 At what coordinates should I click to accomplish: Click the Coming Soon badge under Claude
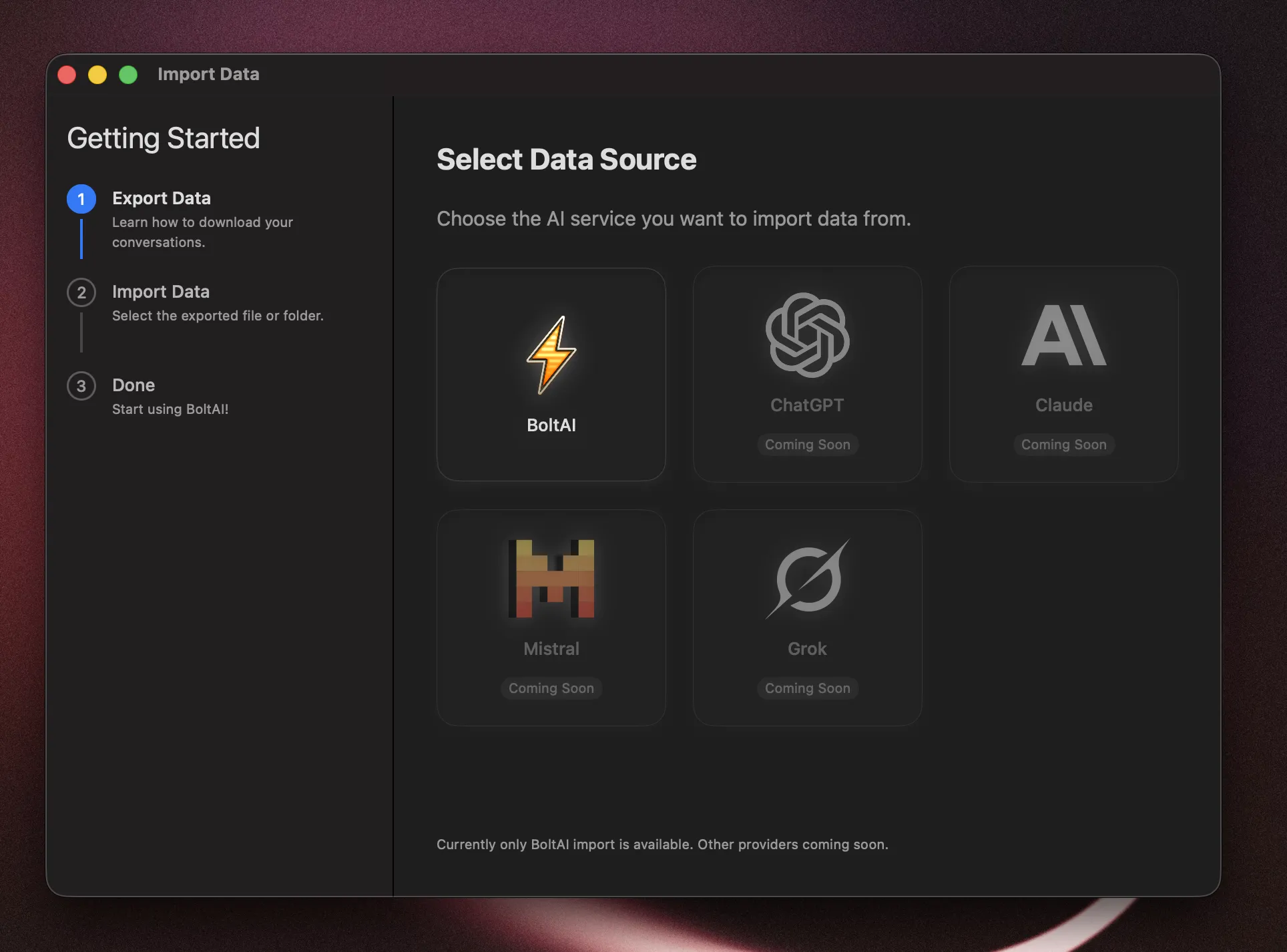tap(1064, 445)
